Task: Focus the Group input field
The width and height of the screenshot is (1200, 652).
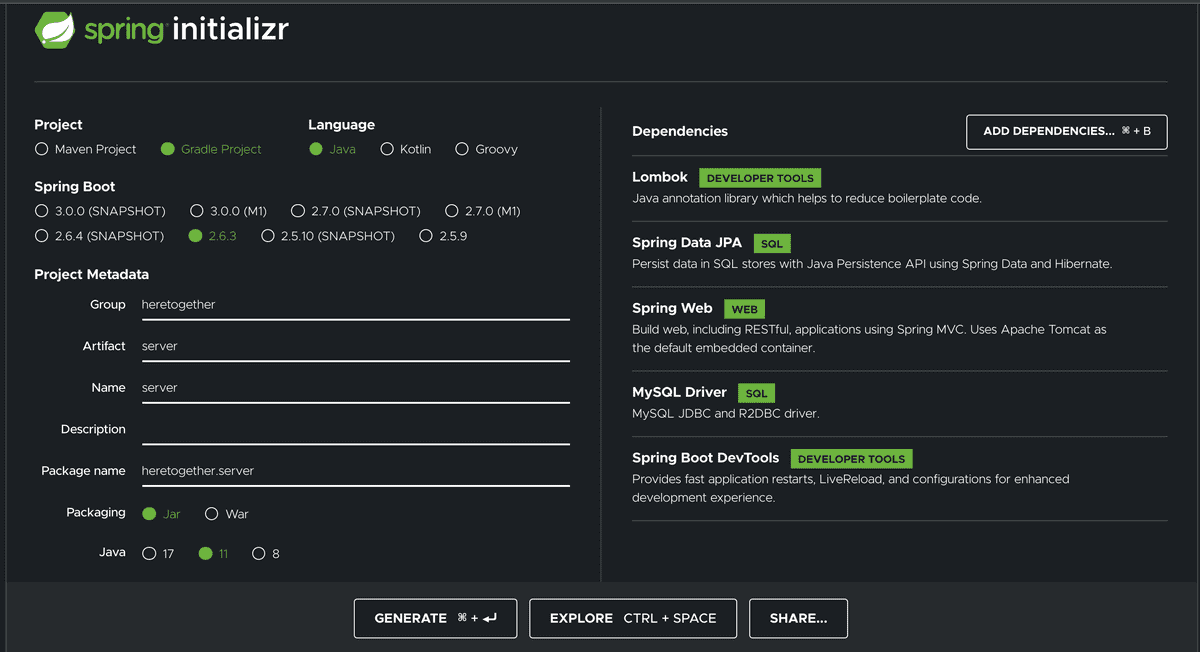Action: (x=356, y=305)
